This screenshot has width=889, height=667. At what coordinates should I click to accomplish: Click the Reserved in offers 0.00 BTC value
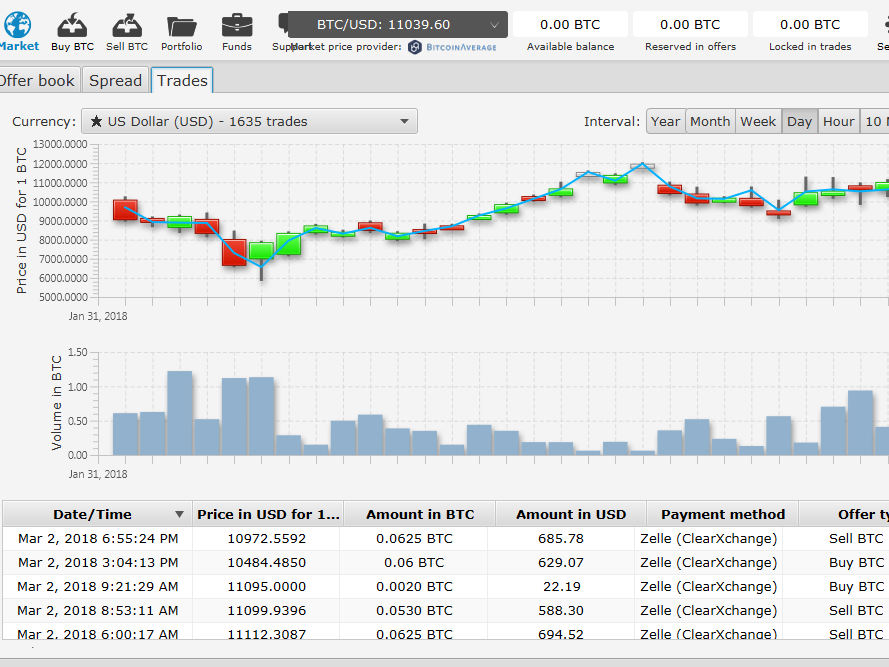click(x=691, y=24)
